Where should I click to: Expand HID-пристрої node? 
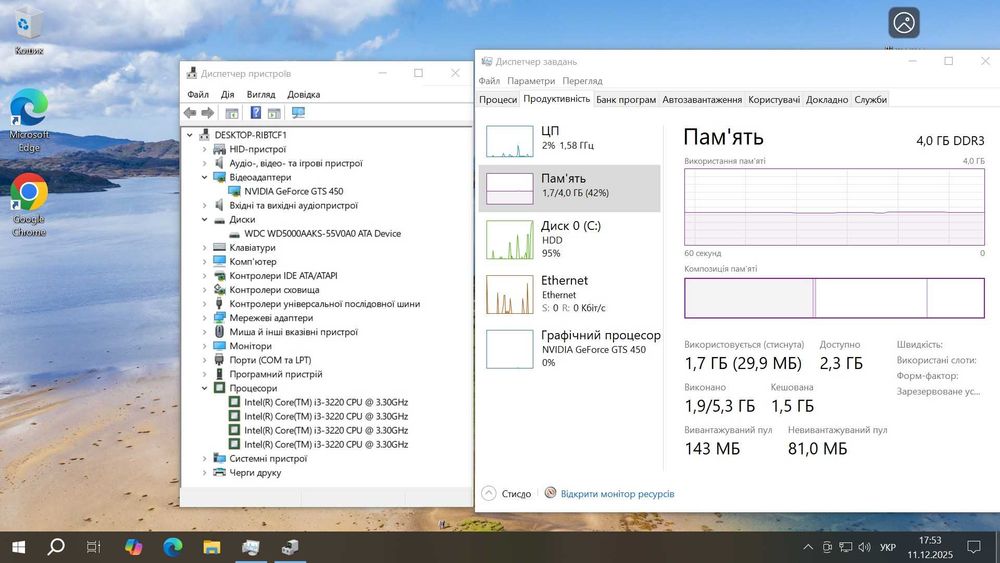coord(204,149)
